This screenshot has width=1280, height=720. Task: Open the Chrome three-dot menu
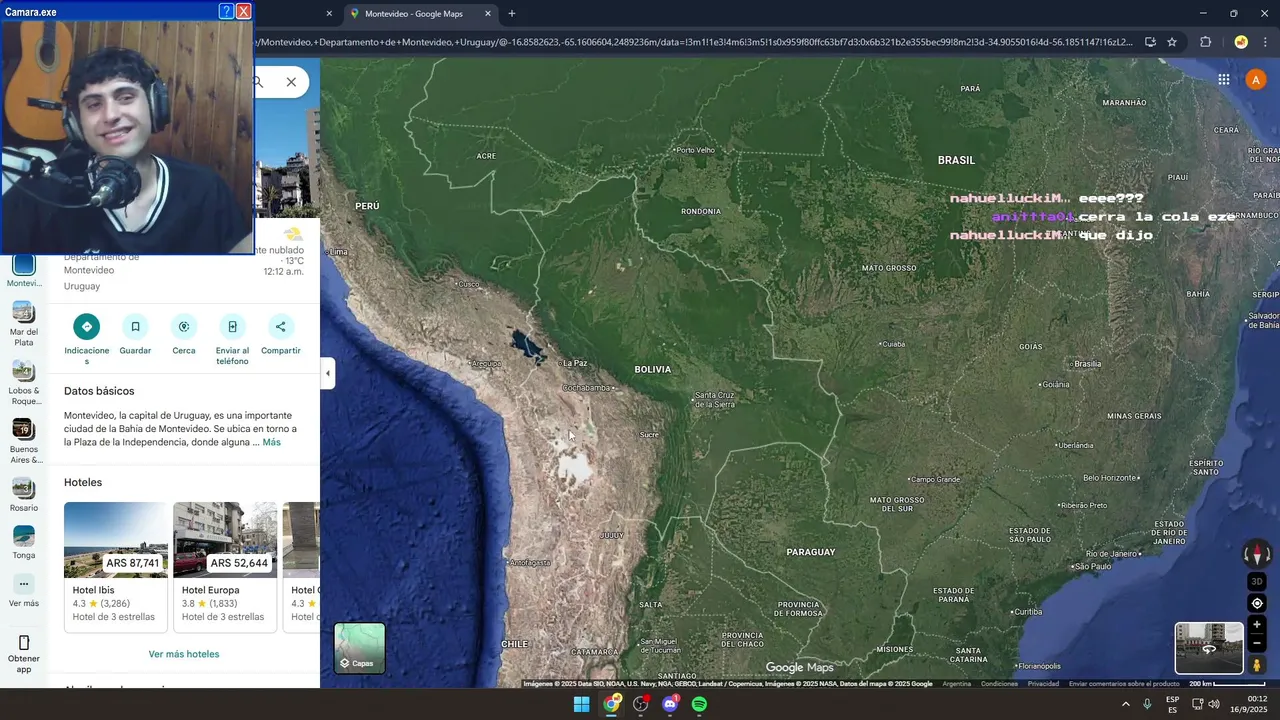point(1266,42)
